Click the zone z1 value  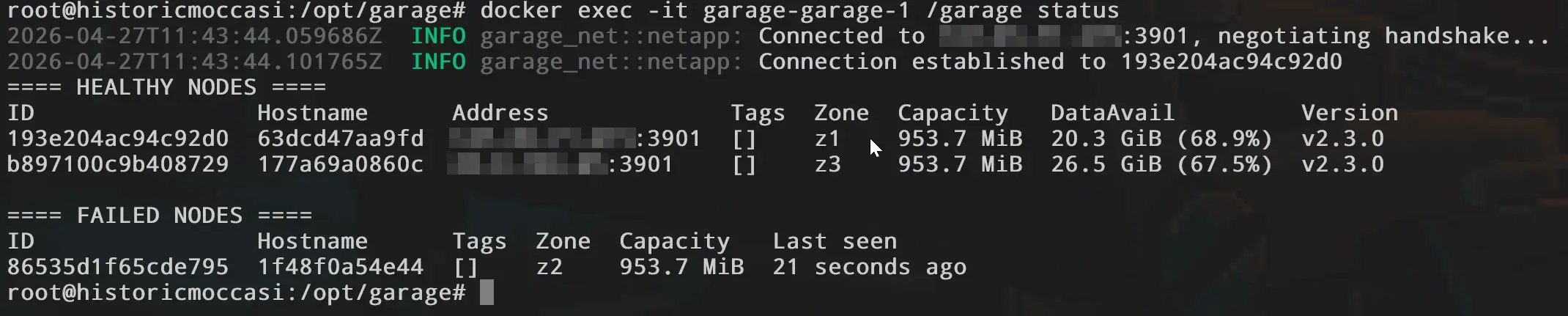point(828,139)
